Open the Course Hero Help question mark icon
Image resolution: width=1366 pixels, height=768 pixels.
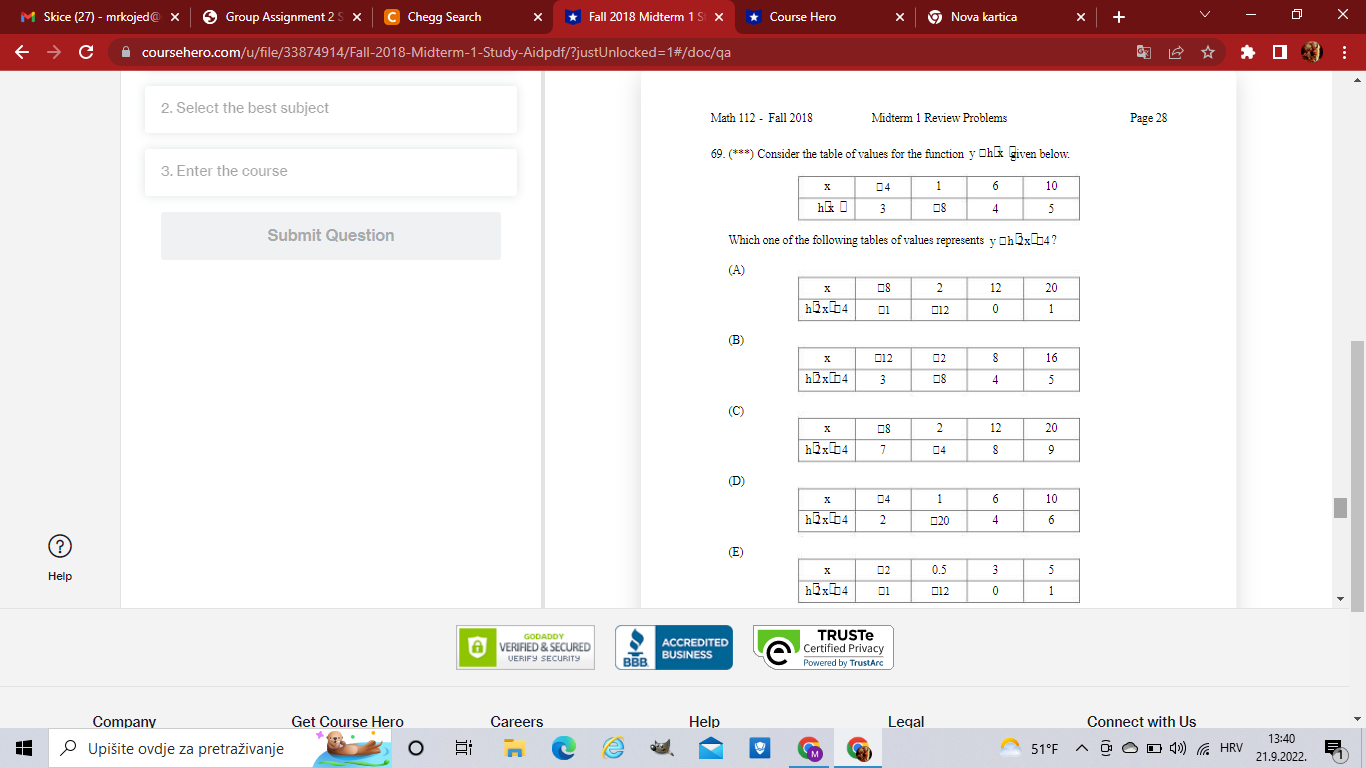[60, 547]
